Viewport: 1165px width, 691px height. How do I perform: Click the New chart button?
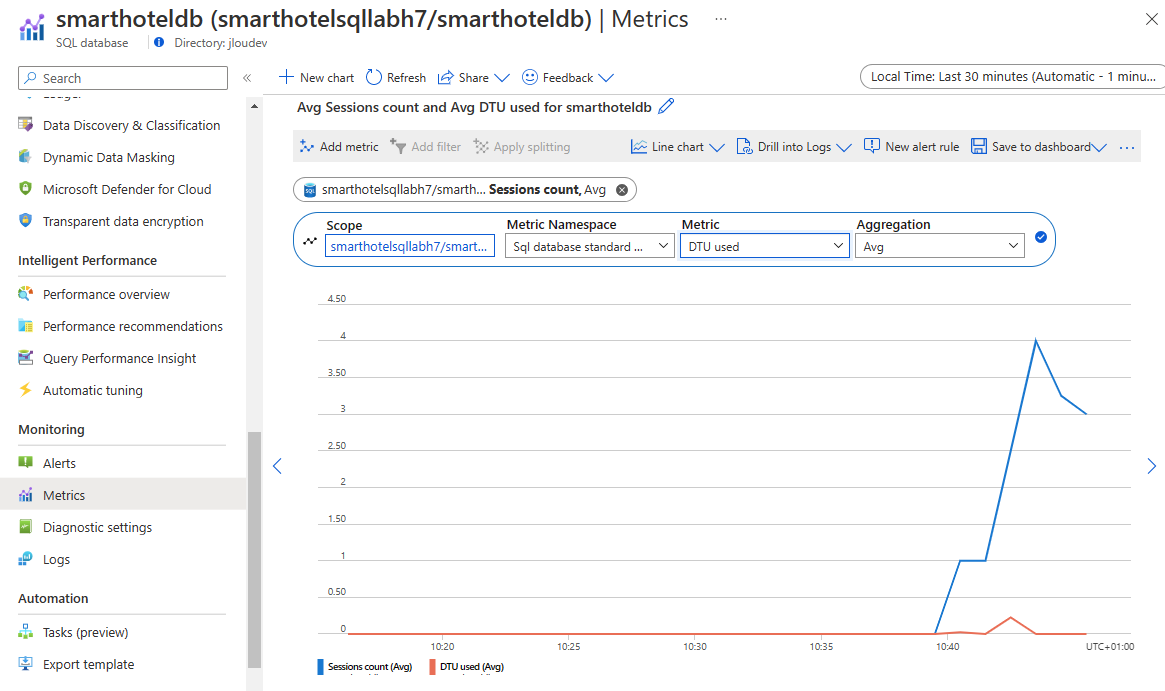[x=317, y=77]
